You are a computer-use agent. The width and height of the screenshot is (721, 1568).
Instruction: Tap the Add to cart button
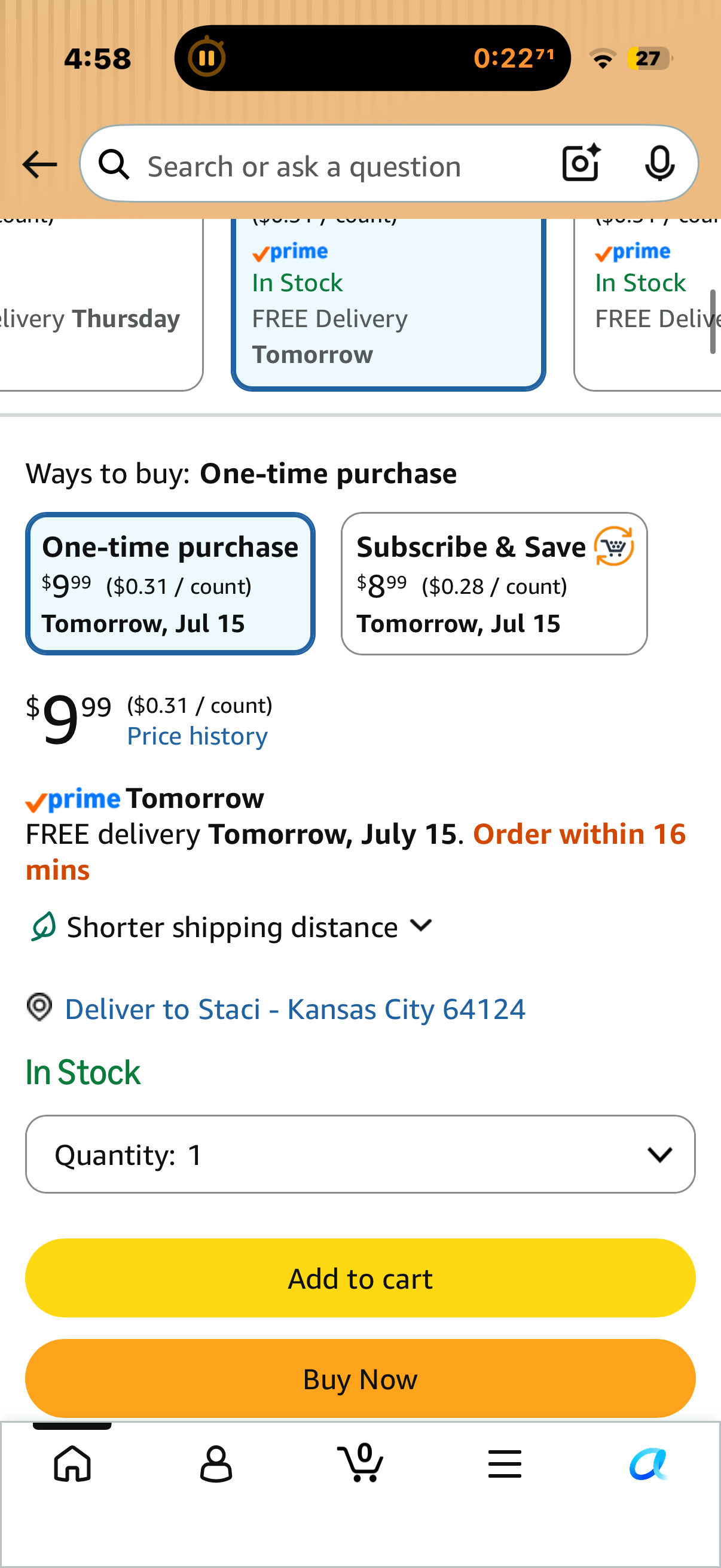(x=360, y=1279)
